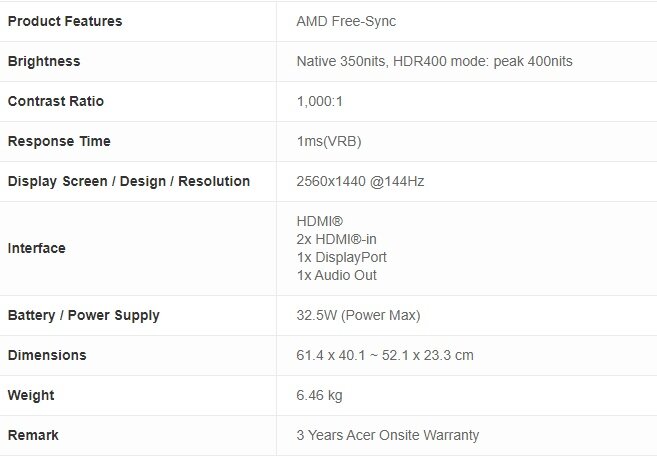The image size is (657, 458).
Task: Select the 1,000:1 contrast value
Action: coord(319,101)
